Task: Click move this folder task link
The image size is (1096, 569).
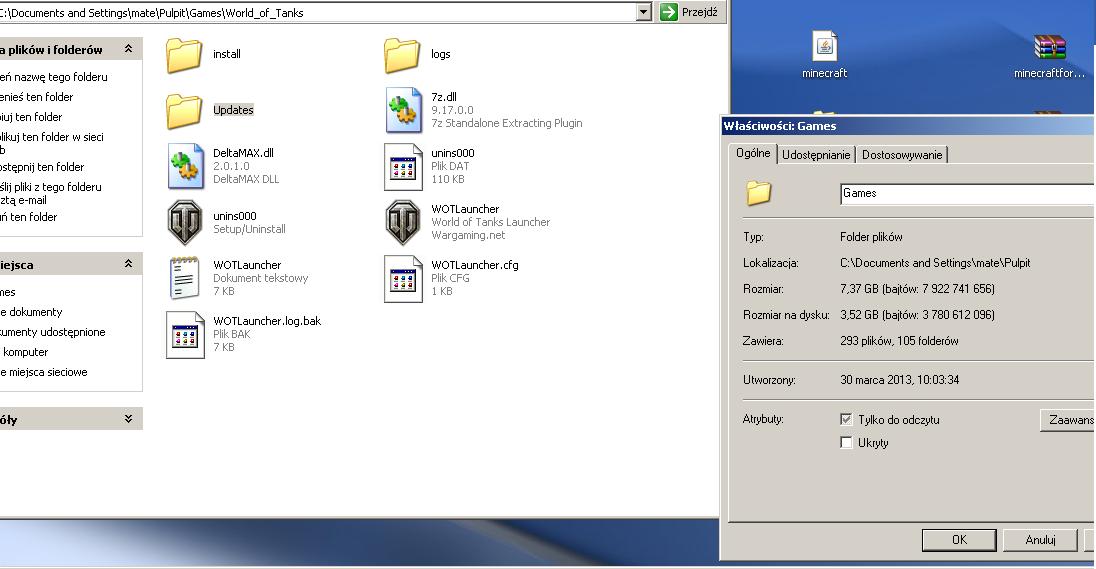Action: click(36, 97)
